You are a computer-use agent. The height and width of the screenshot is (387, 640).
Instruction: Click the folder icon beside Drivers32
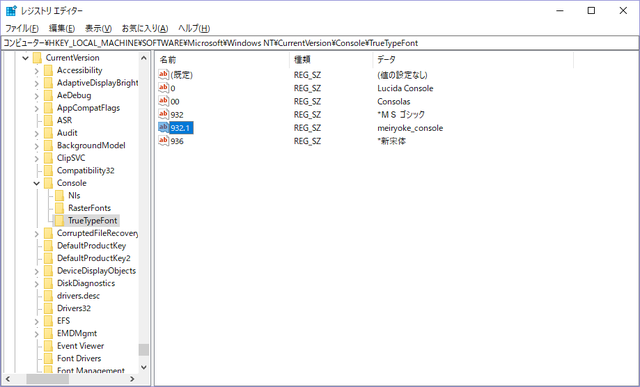click(48, 308)
